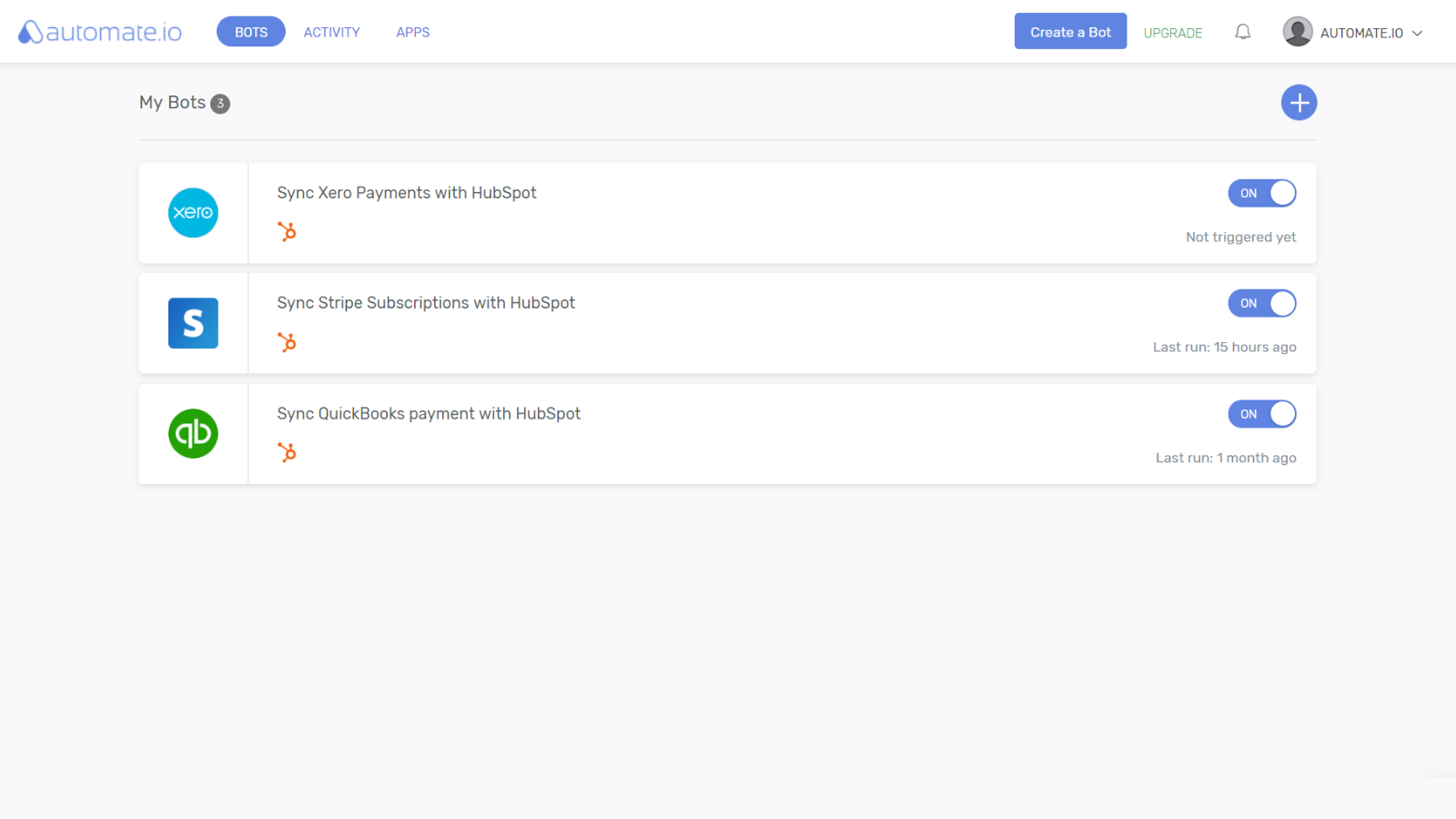The width and height of the screenshot is (1456, 819).
Task: Open Sync QuickBooks payment with HubSpot bot
Action: 429,414
